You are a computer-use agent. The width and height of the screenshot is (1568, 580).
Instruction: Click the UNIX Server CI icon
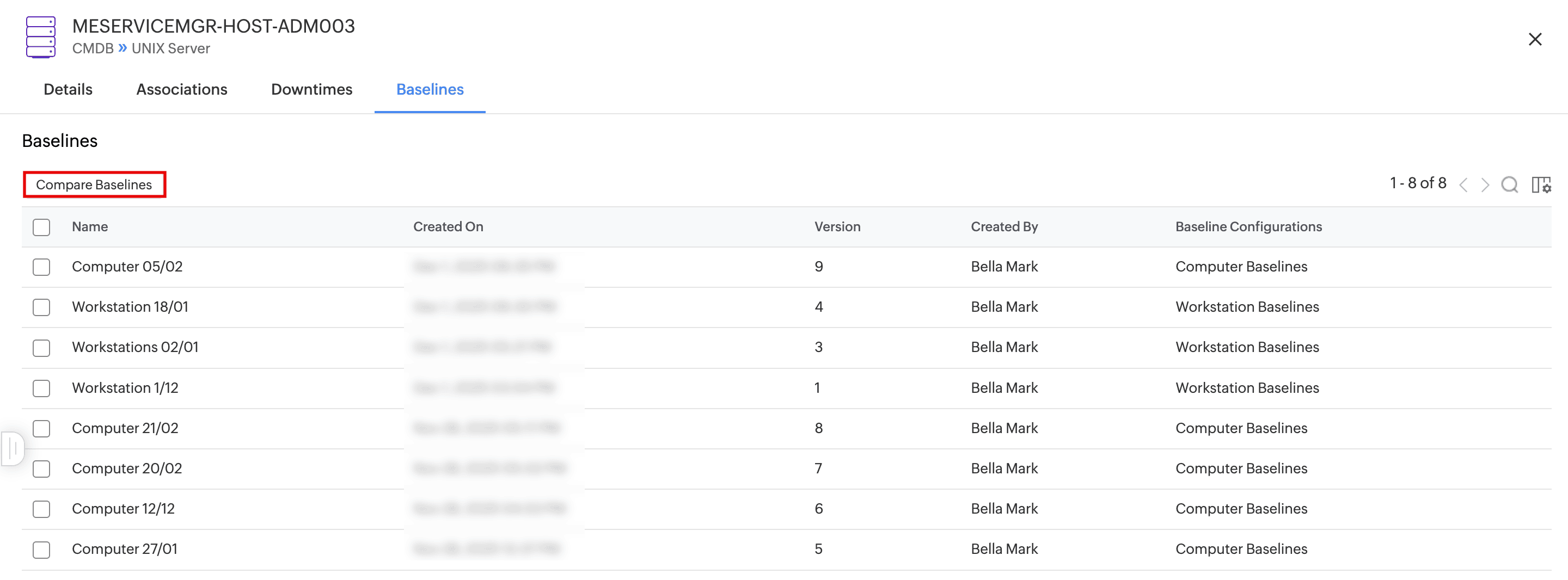tap(41, 37)
